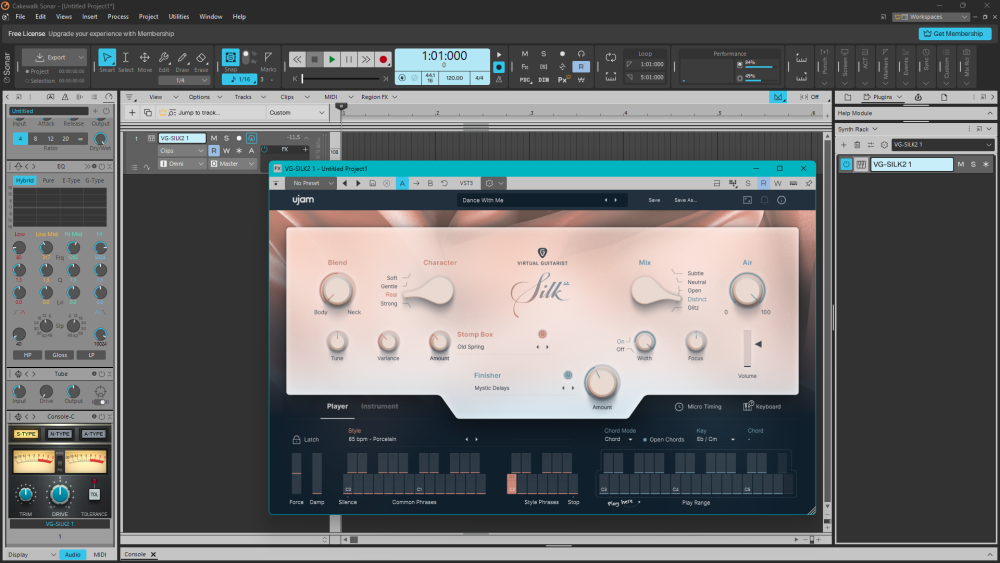Toggle the track FX bin power button
The height and width of the screenshot is (563, 1000).
point(265,149)
